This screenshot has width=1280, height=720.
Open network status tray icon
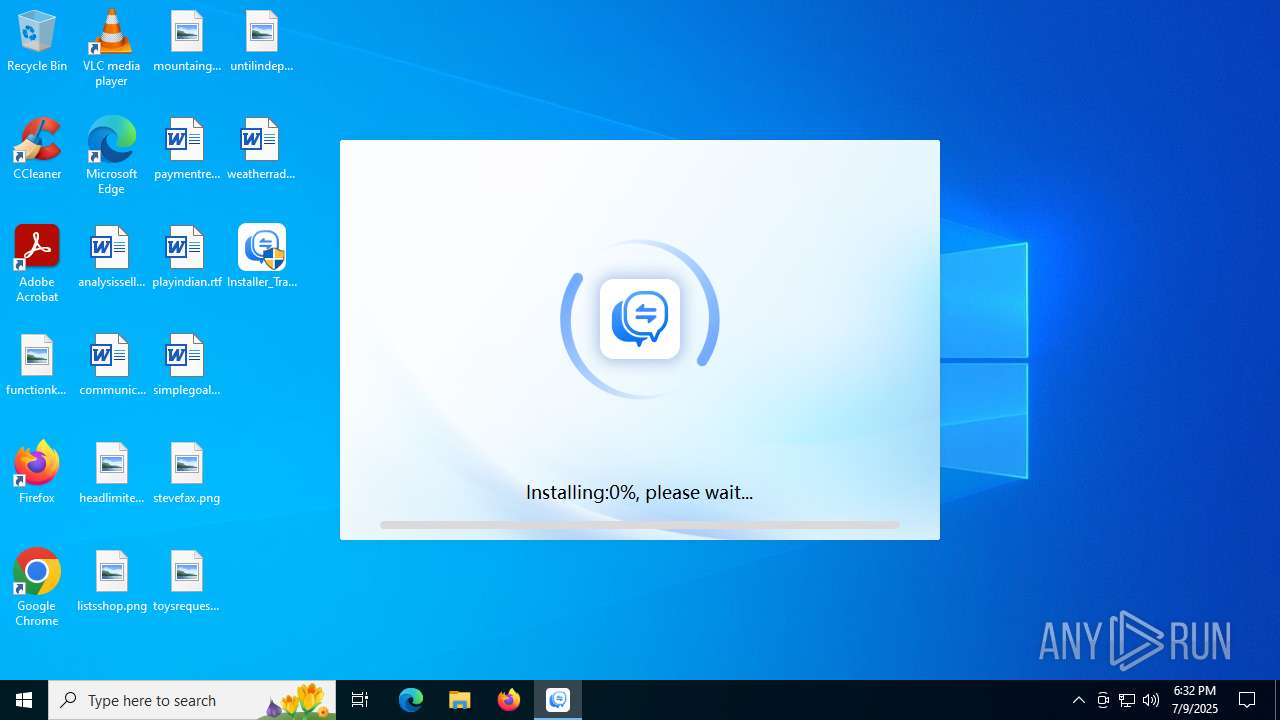(x=1127, y=700)
